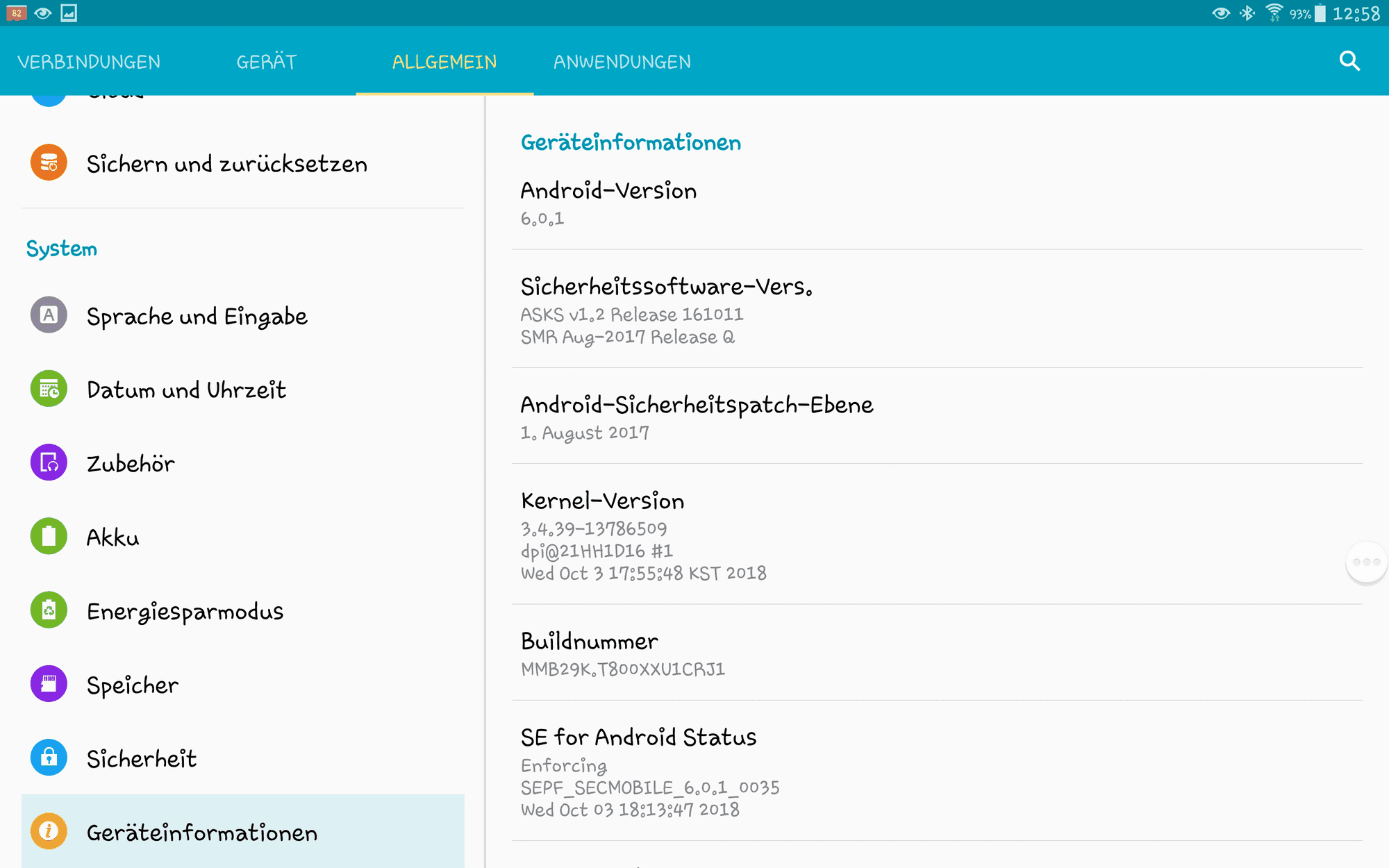Tap SMR Aug-2017 Release Q text
Image resolution: width=1389 pixels, height=868 pixels.
tap(628, 337)
